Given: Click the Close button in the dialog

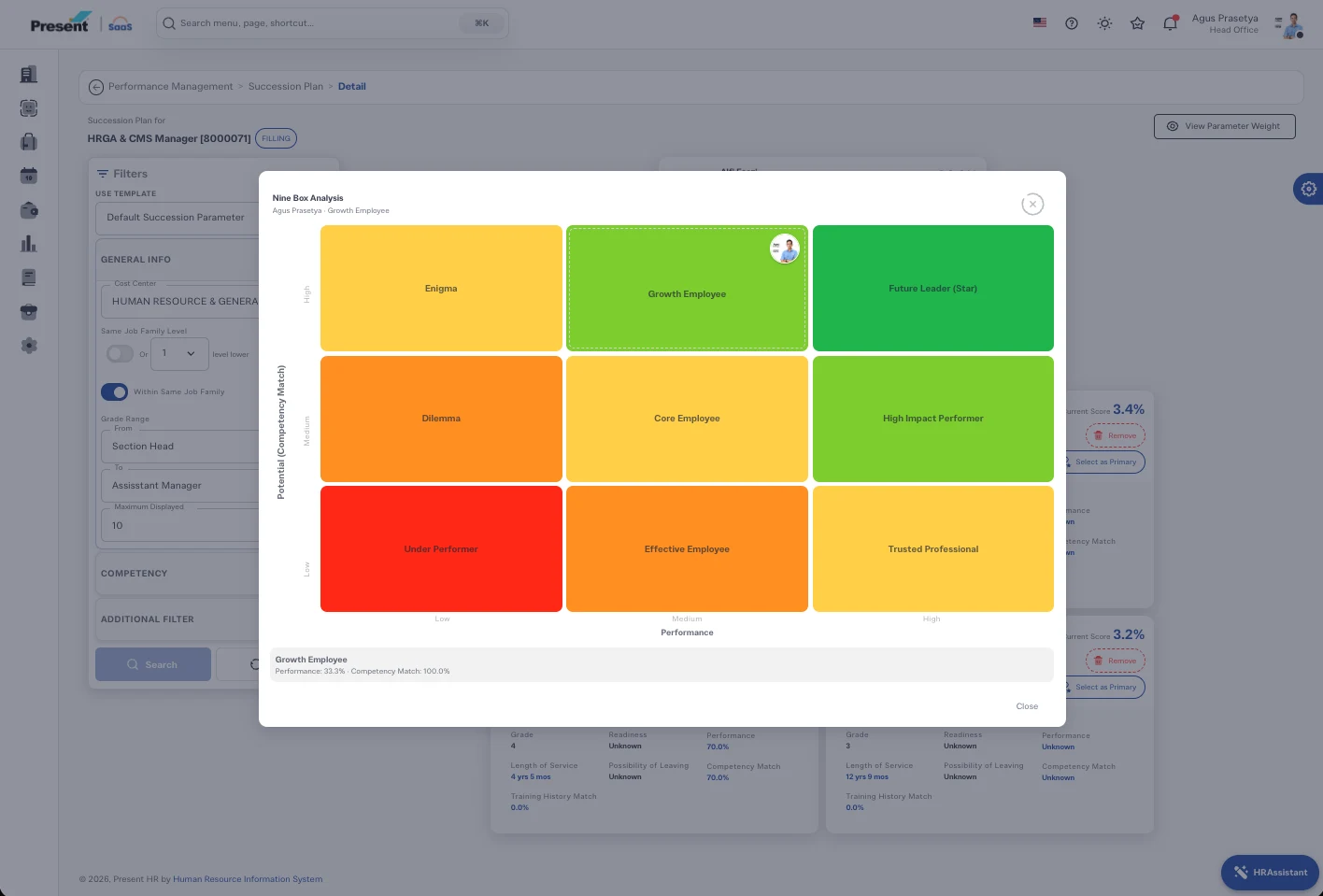Looking at the screenshot, I should [x=1027, y=706].
